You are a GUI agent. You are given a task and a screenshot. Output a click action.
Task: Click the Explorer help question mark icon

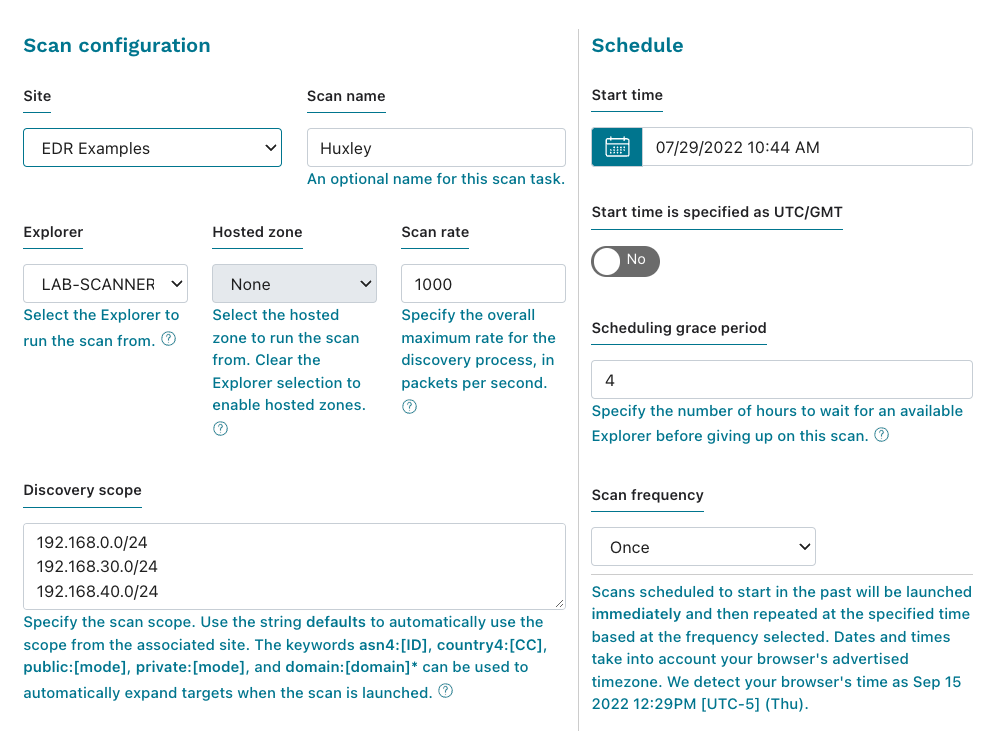(x=168, y=339)
